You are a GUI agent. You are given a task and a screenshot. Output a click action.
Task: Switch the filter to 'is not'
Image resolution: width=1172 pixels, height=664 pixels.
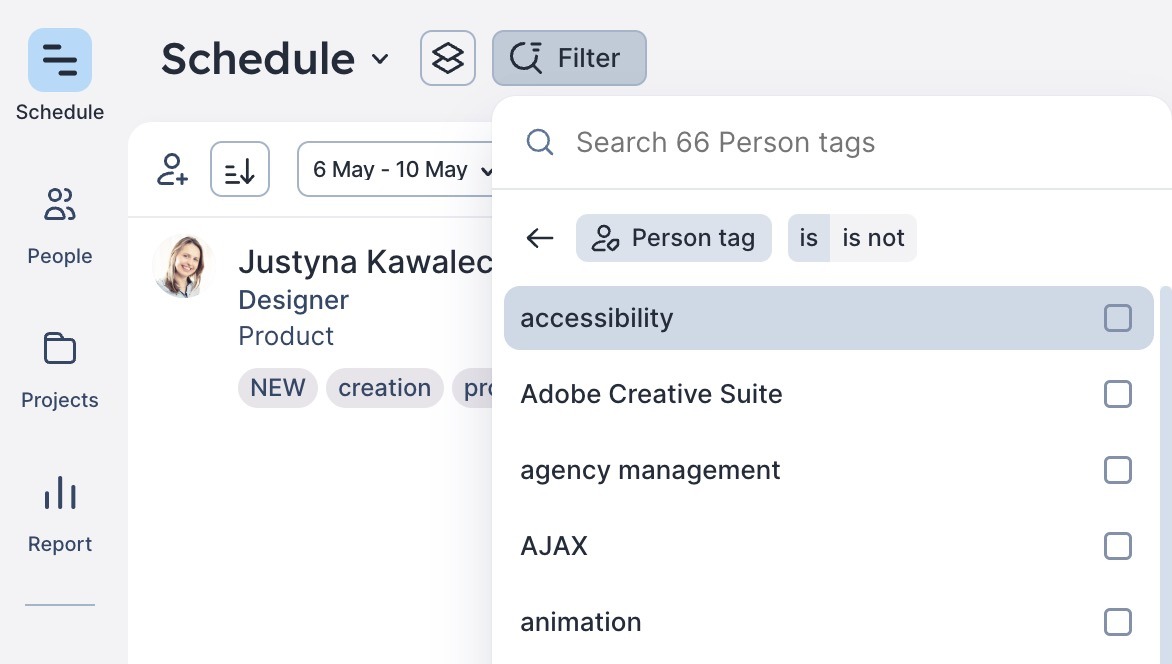pos(871,238)
